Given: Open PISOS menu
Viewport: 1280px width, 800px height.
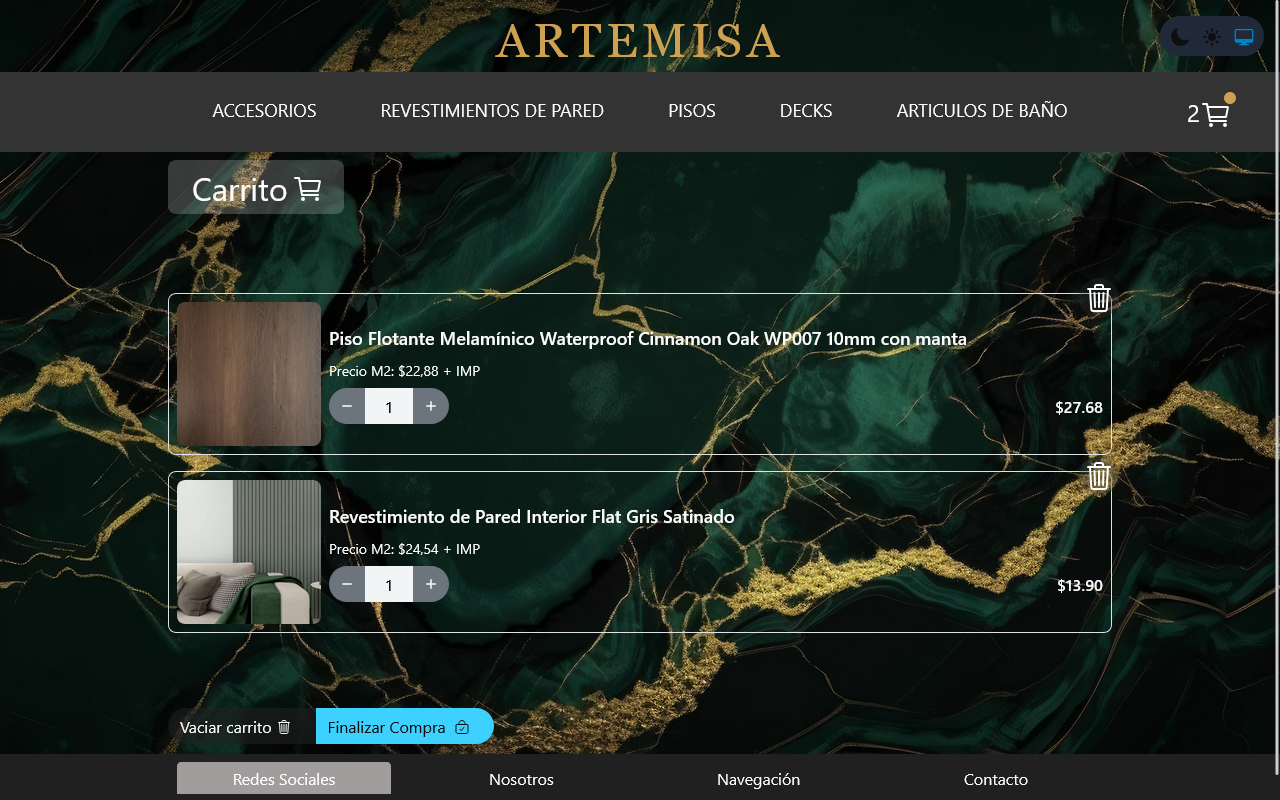Looking at the screenshot, I should click(692, 111).
